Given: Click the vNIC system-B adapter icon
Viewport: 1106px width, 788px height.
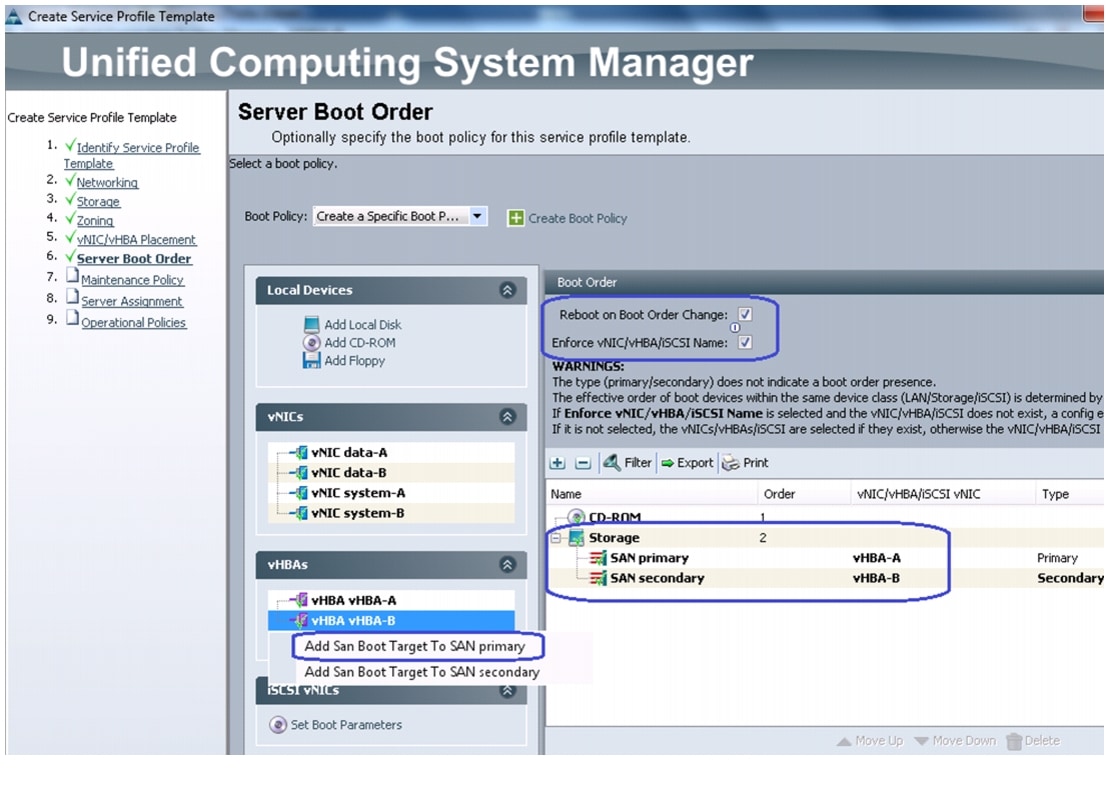Looking at the screenshot, I should [301, 514].
